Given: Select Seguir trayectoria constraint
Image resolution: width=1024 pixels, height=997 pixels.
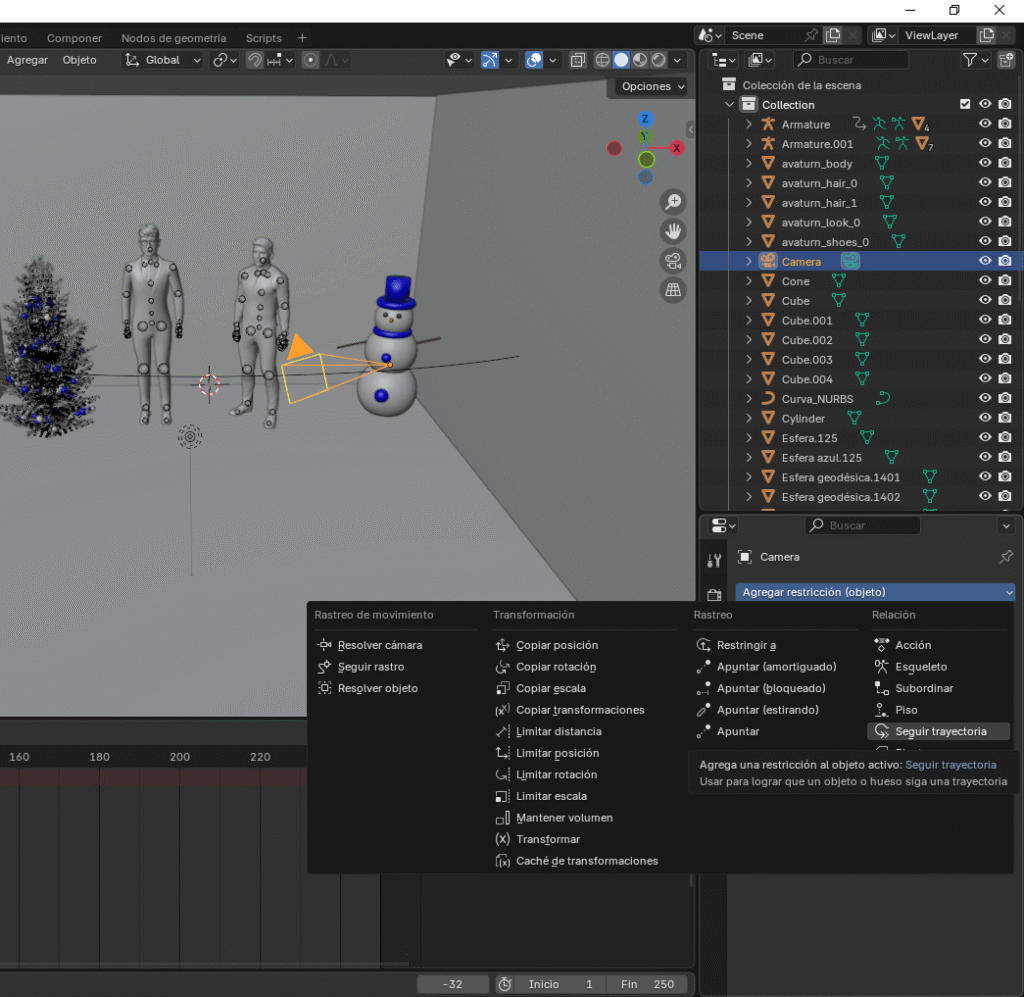Looking at the screenshot, I should coord(940,731).
